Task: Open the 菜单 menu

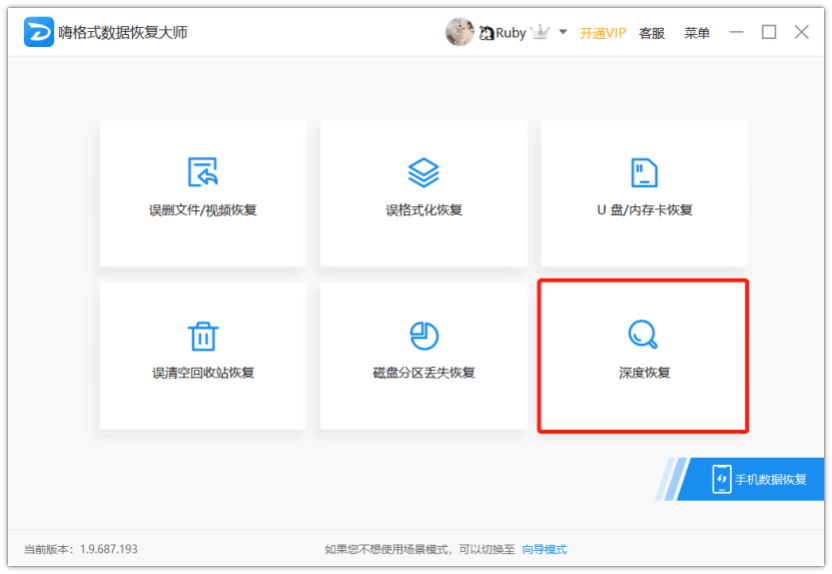Action: 697,33
